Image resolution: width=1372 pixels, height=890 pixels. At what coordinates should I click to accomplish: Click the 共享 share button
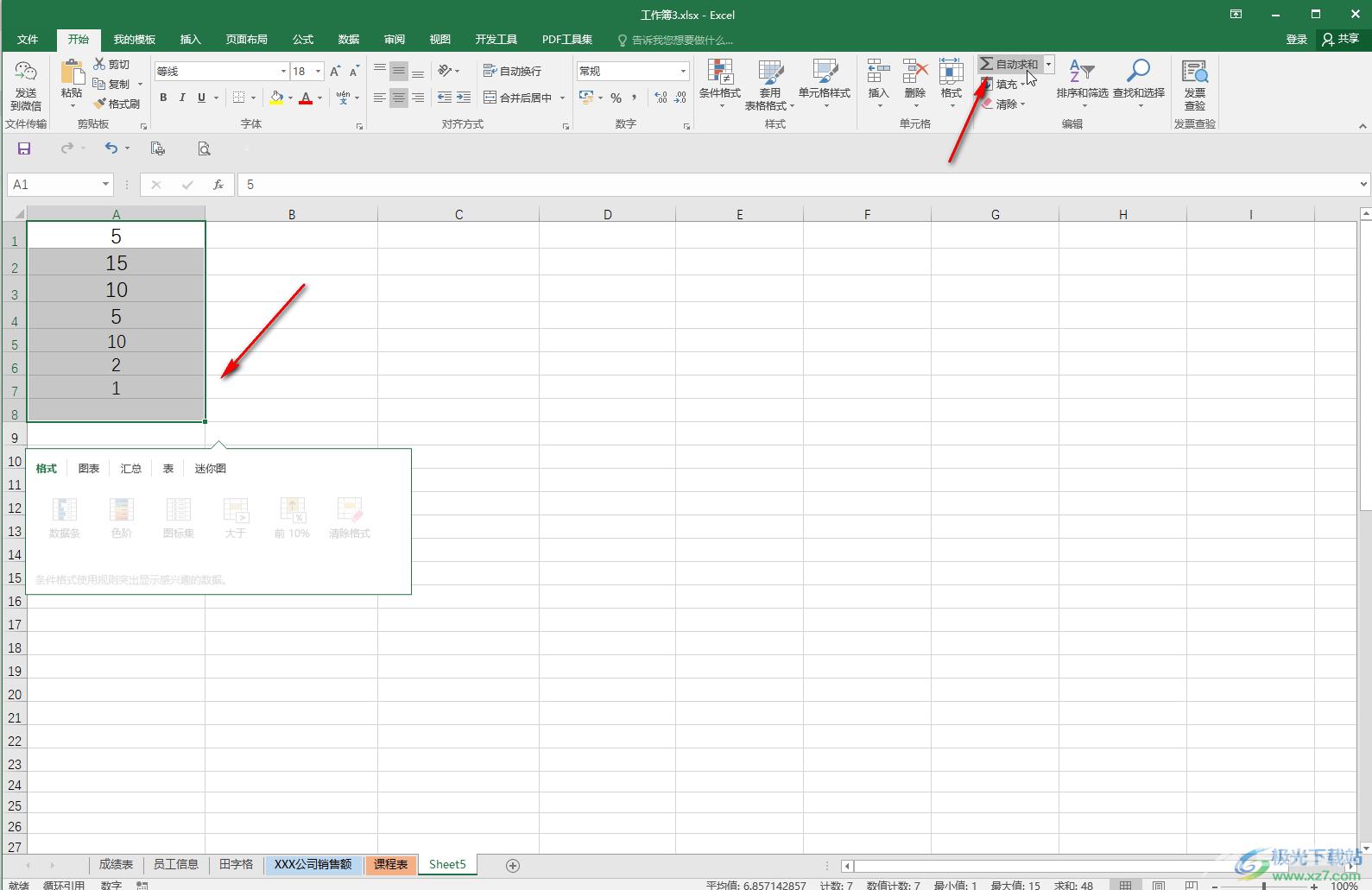coord(1341,40)
